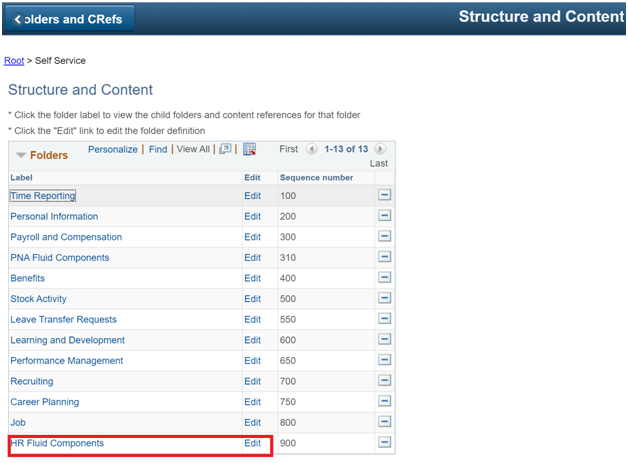Click the zoom grid popup icon
The image size is (628, 463).
[x=225, y=149]
